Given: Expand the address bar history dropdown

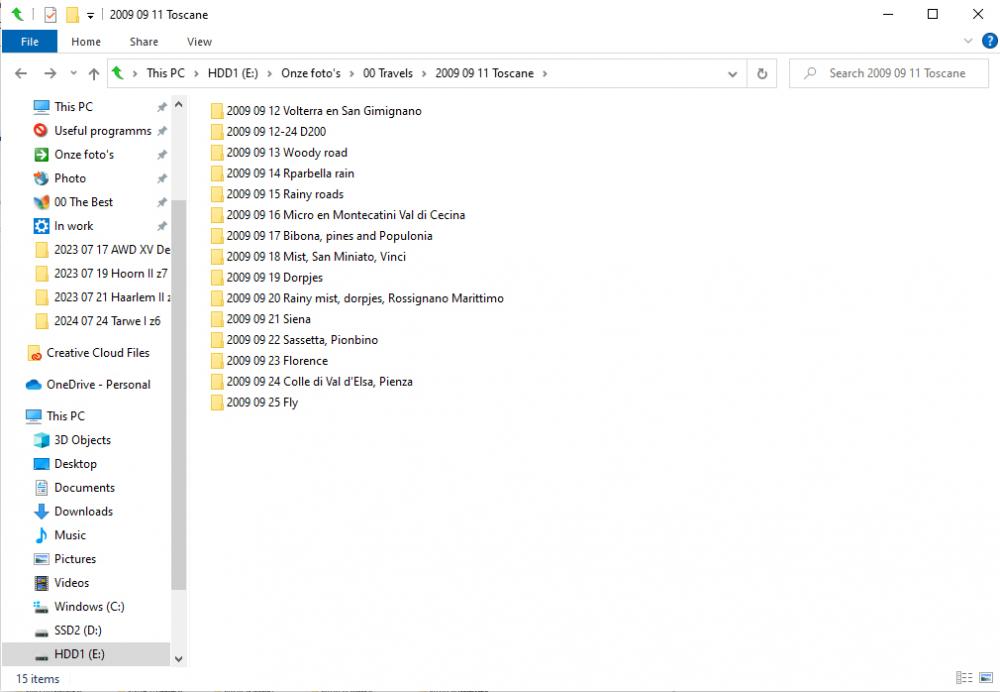Looking at the screenshot, I should pos(732,74).
